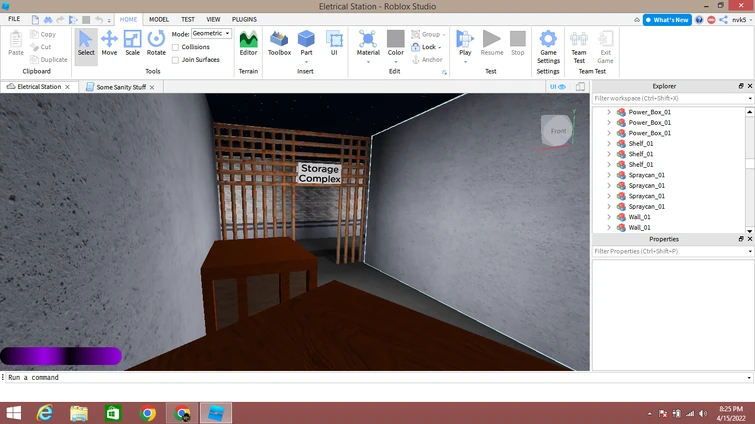Open Game Settings
The width and height of the screenshot is (755, 424).
pyautogui.click(x=548, y=47)
